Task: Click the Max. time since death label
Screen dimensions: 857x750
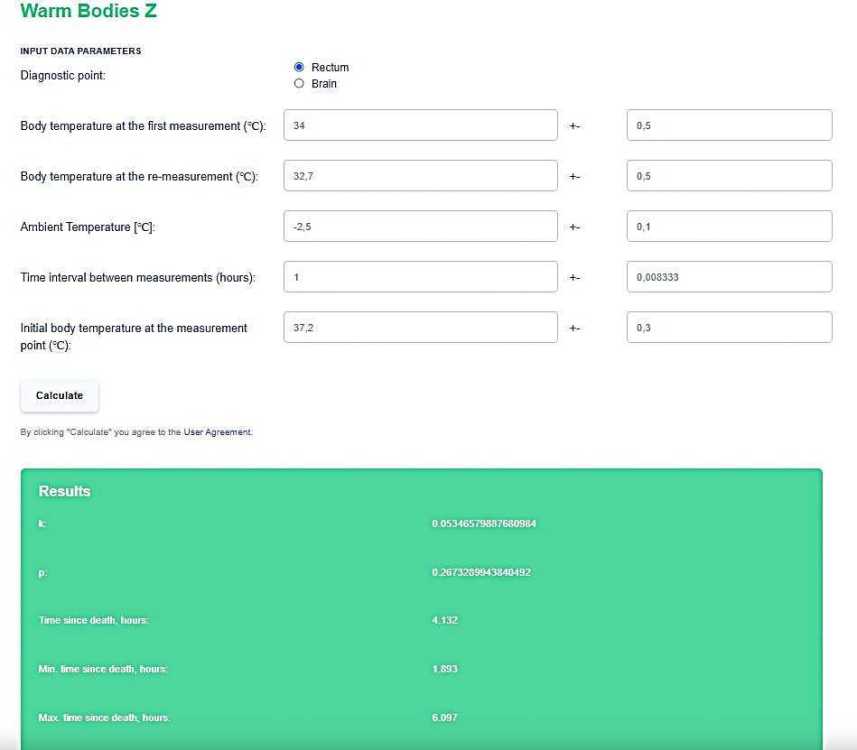Action: [104, 717]
